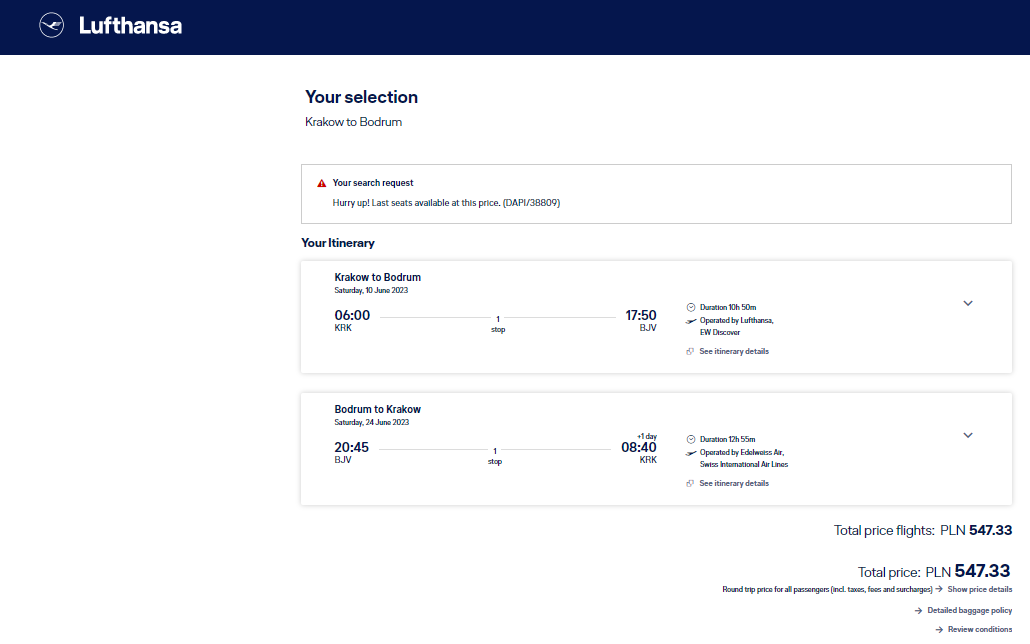Click the 'Duration 12h 55m' text
Viewport: 1030px width, 644px height.
727,440
